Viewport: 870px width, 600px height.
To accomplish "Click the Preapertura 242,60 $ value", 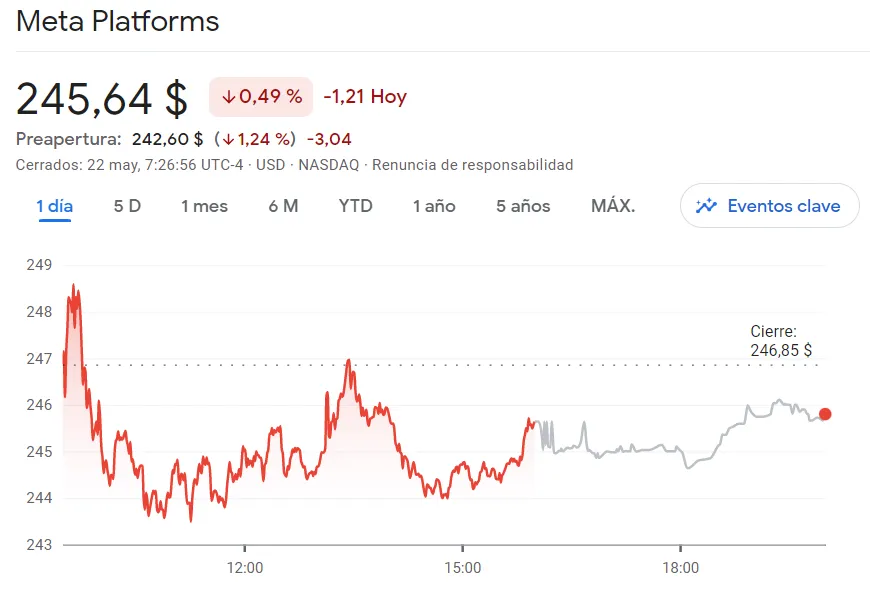I will click(x=167, y=139).
